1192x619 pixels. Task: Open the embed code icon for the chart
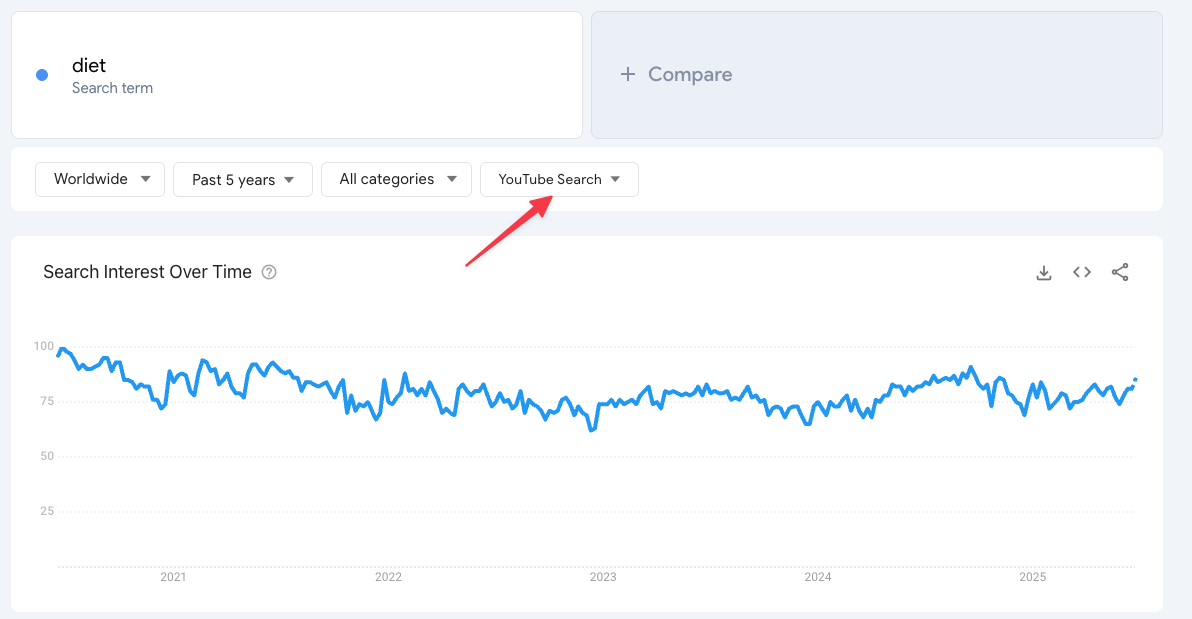point(1081,271)
